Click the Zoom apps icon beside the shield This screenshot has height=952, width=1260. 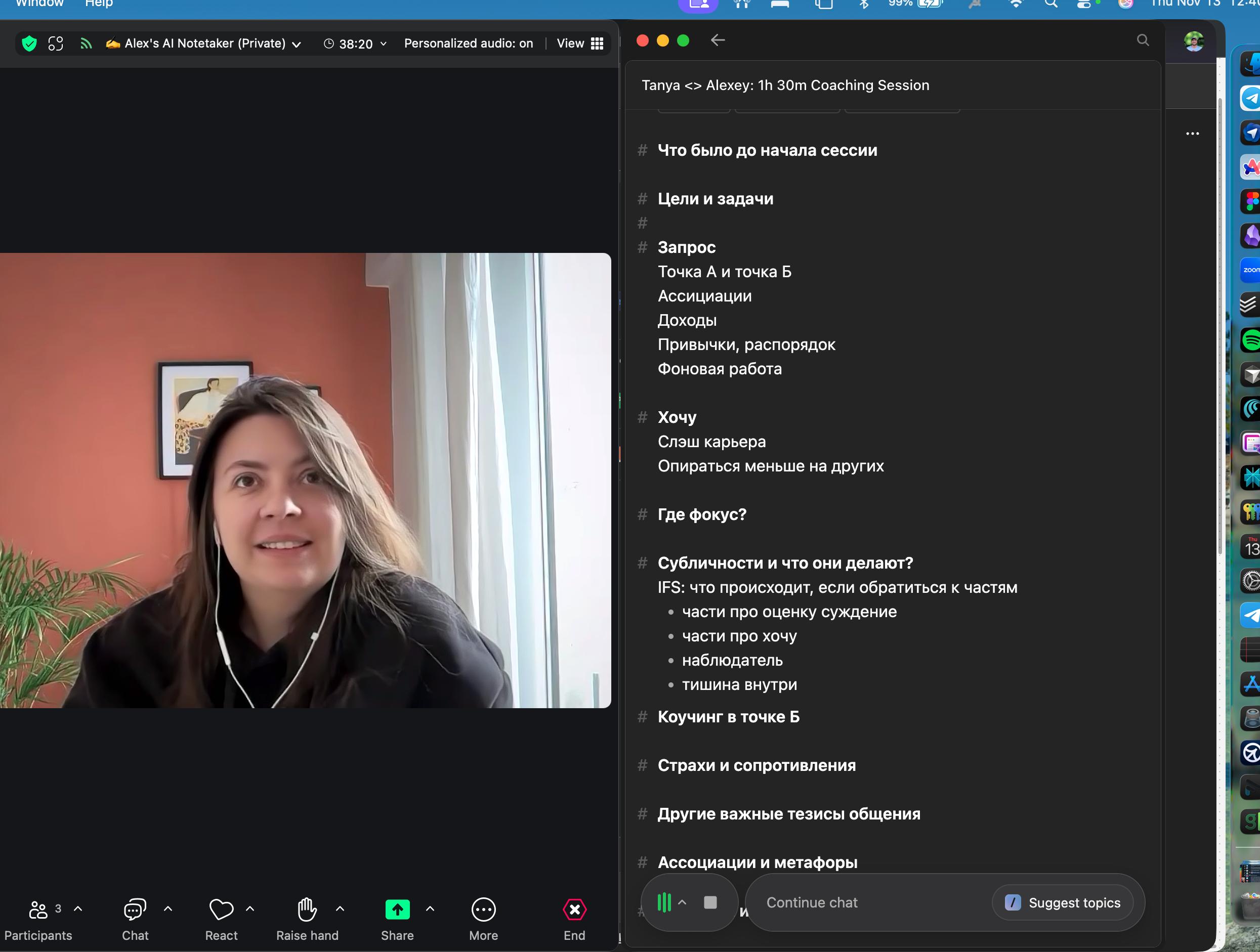click(x=56, y=44)
